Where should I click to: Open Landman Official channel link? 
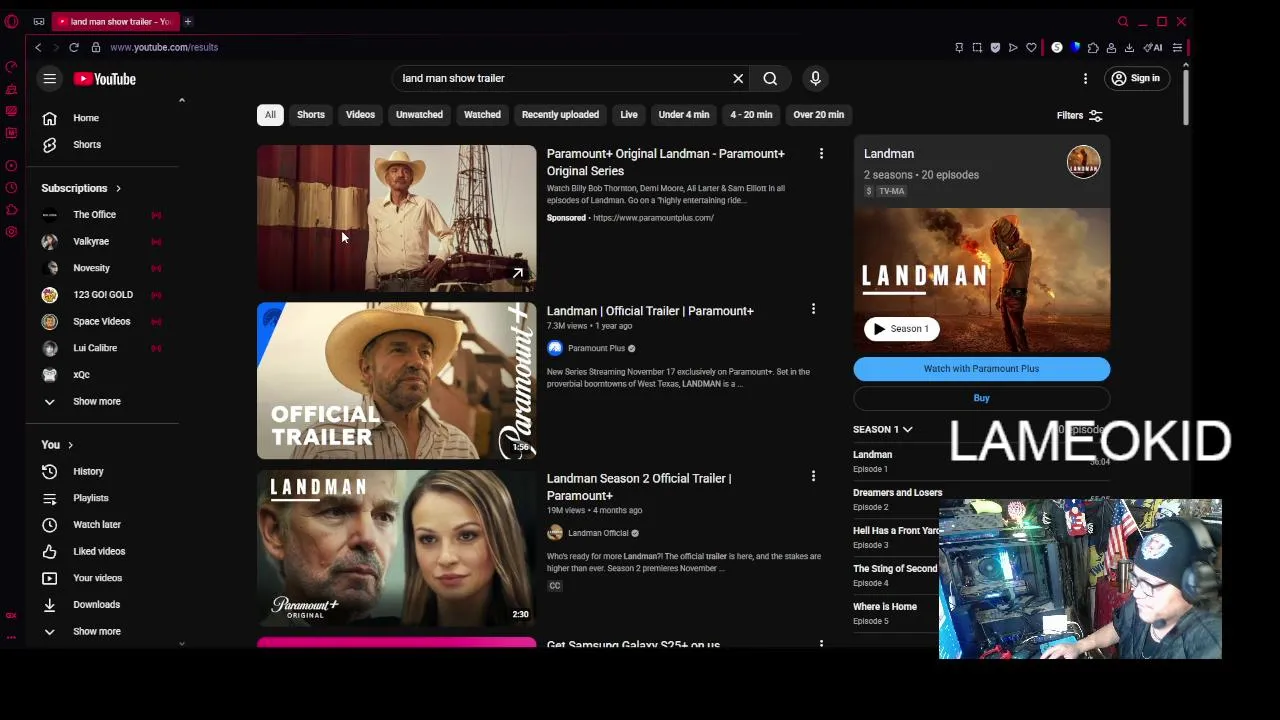pyautogui.click(x=598, y=533)
